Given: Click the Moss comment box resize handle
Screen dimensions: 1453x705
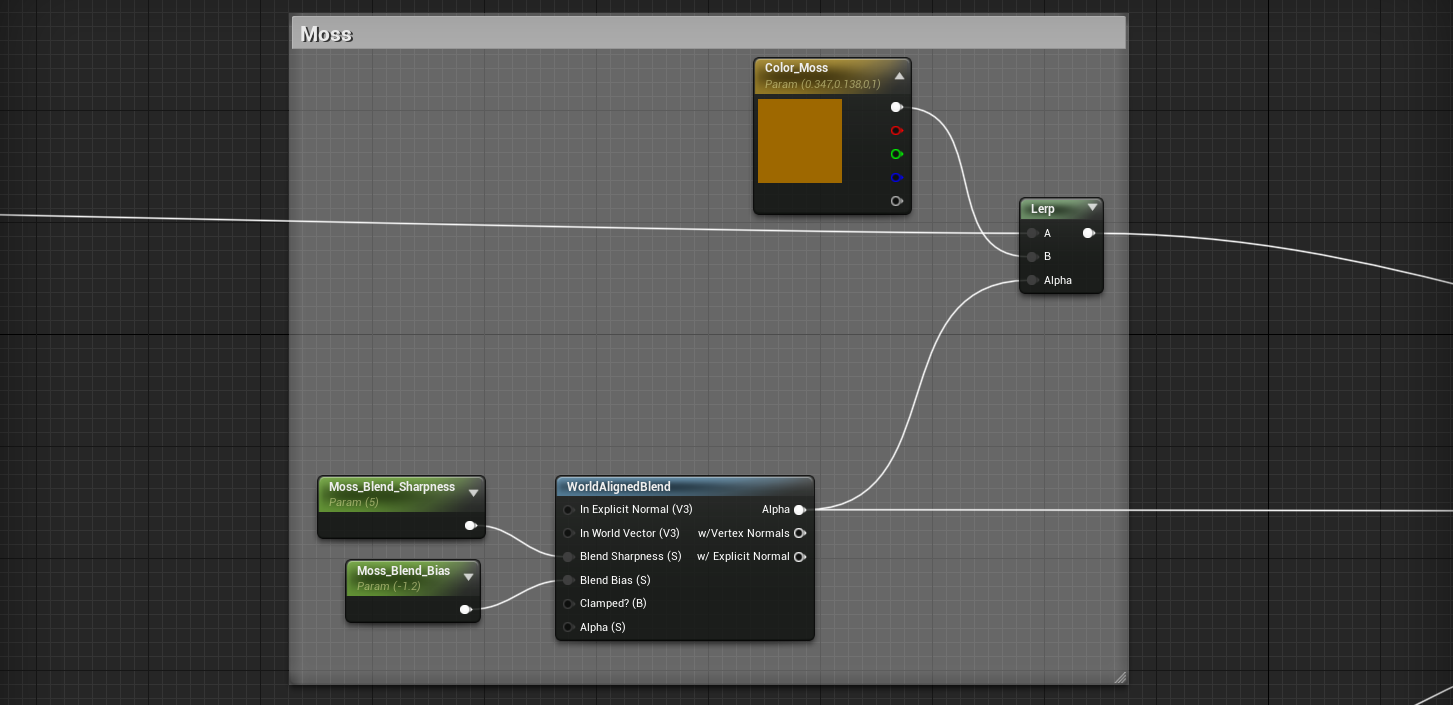Looking at the screenshot, I should pyautogui.click(x=1119, y=677).
